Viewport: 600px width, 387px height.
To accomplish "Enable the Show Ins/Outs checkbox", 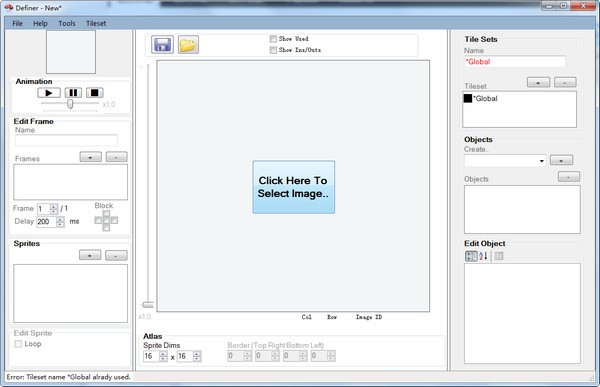I will tap(273, 50).
